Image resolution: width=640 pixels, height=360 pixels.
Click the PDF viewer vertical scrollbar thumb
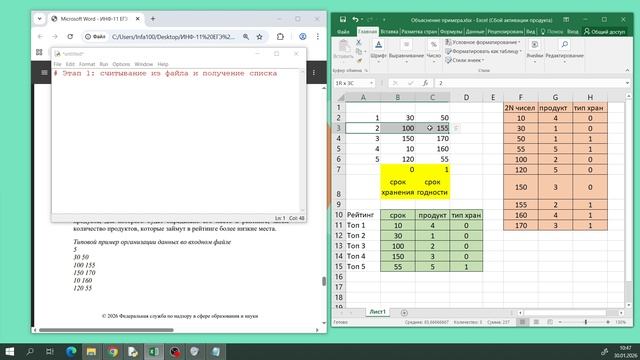coord(324,281)
